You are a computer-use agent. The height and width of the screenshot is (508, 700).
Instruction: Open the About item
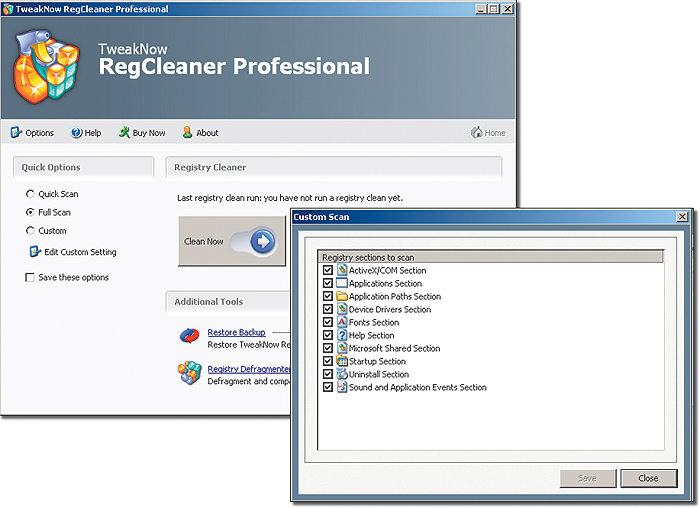pos(200,133)
